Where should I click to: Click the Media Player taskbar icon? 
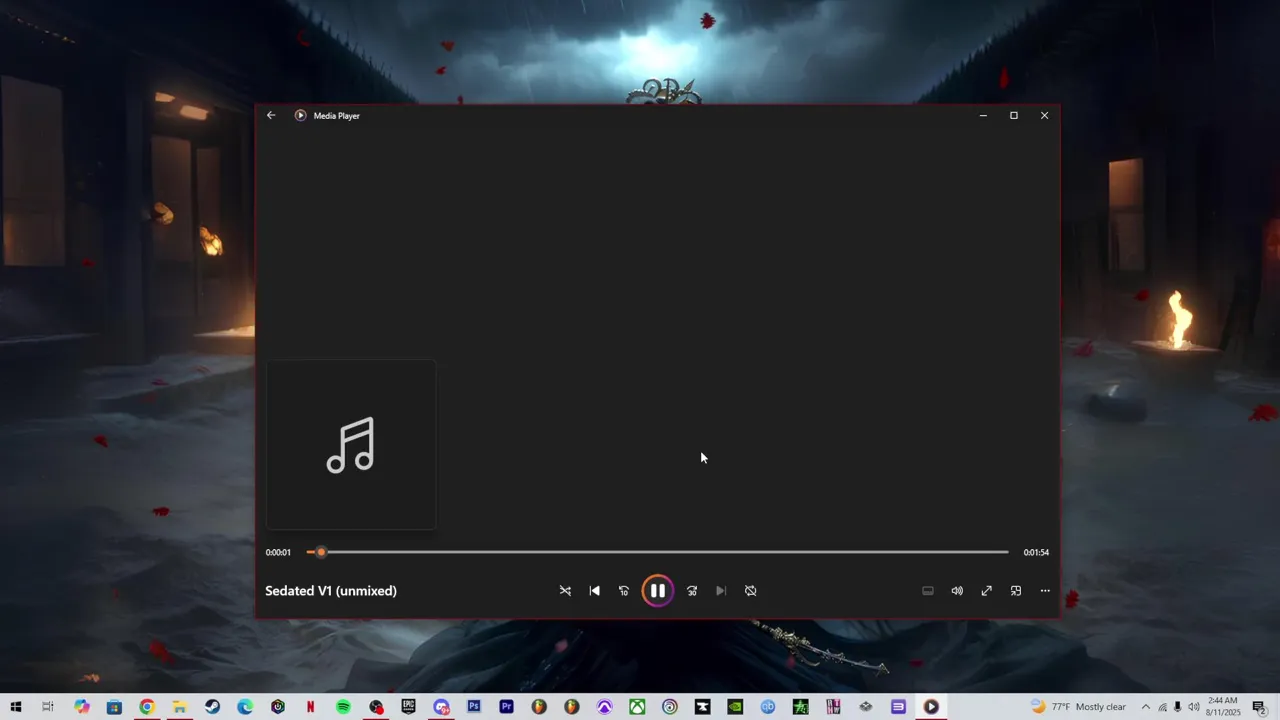tap(931, 707)
